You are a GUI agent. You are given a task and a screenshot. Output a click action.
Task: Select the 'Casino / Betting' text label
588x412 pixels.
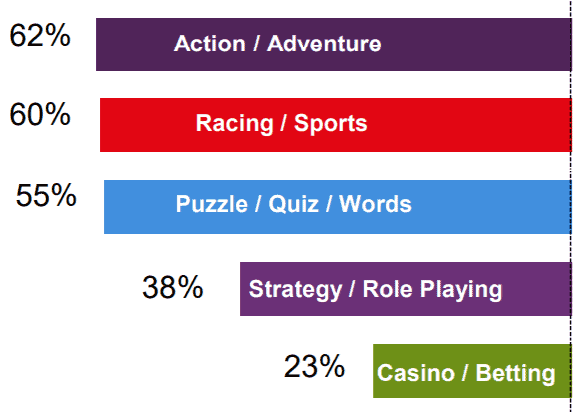point(466,373)
